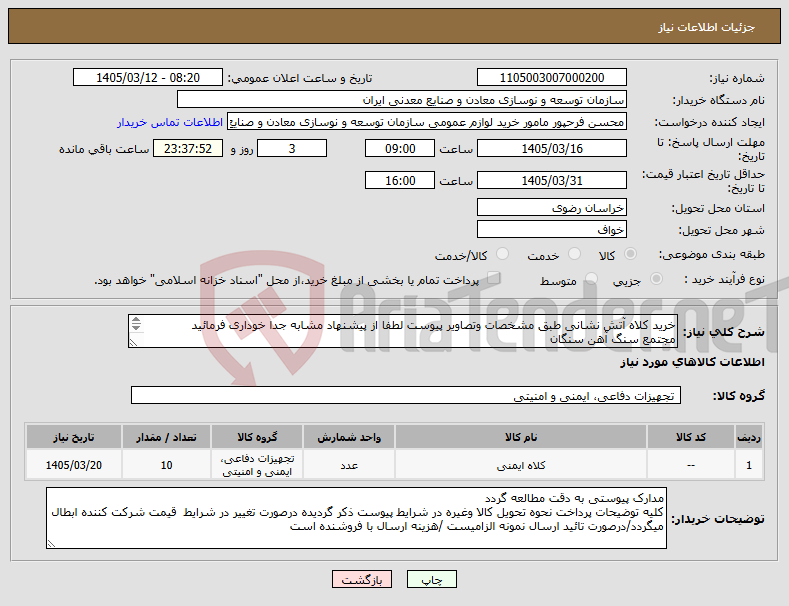Select the کالا/خدمت radio button
Screen dimensions: 789x606
pyautogui.click(x=502, y=254)
